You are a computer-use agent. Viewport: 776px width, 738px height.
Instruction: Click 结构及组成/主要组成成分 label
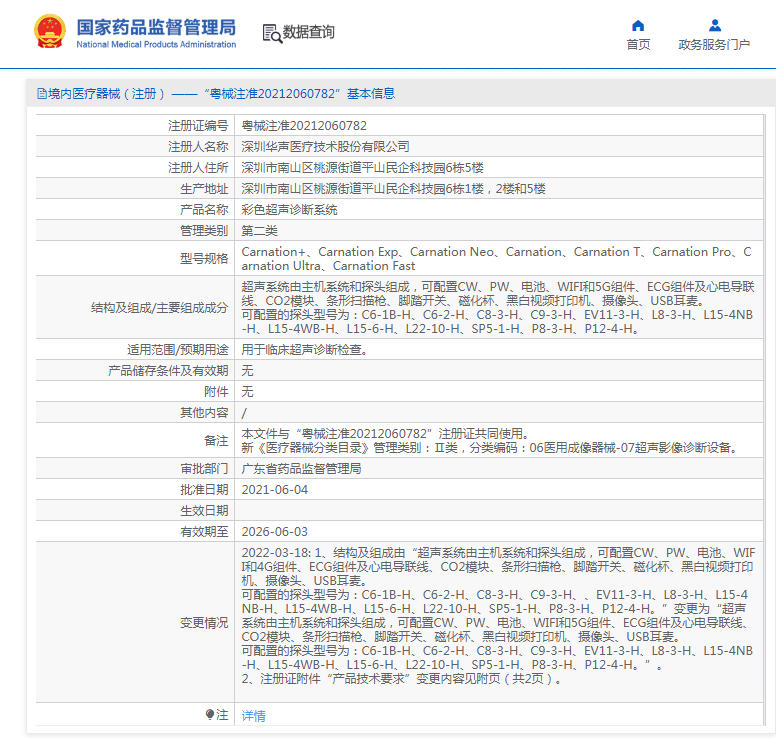[x=159, y=308]
